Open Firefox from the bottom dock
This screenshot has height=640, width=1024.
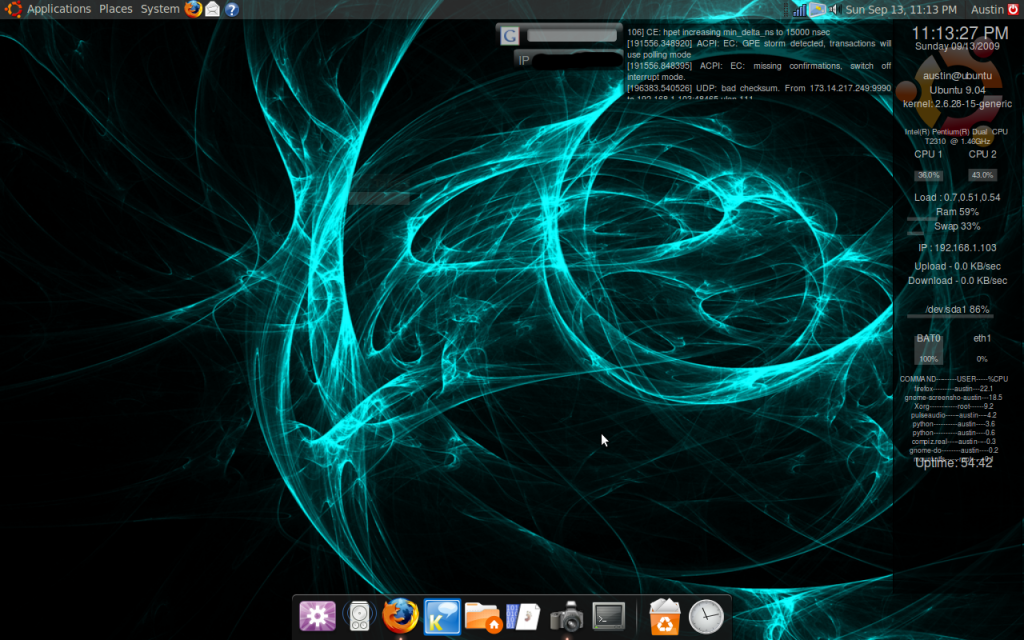[x=400, y=616]
